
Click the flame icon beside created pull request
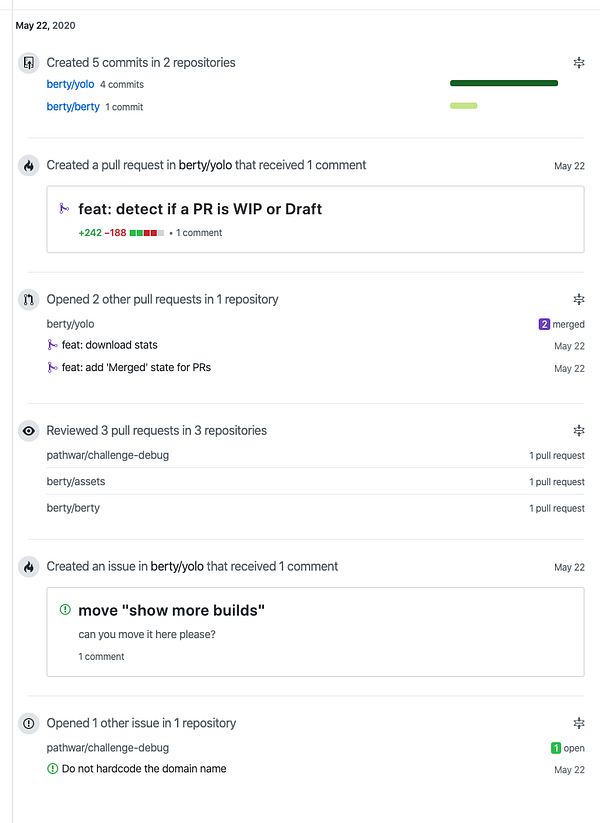[x=29, y=166]
